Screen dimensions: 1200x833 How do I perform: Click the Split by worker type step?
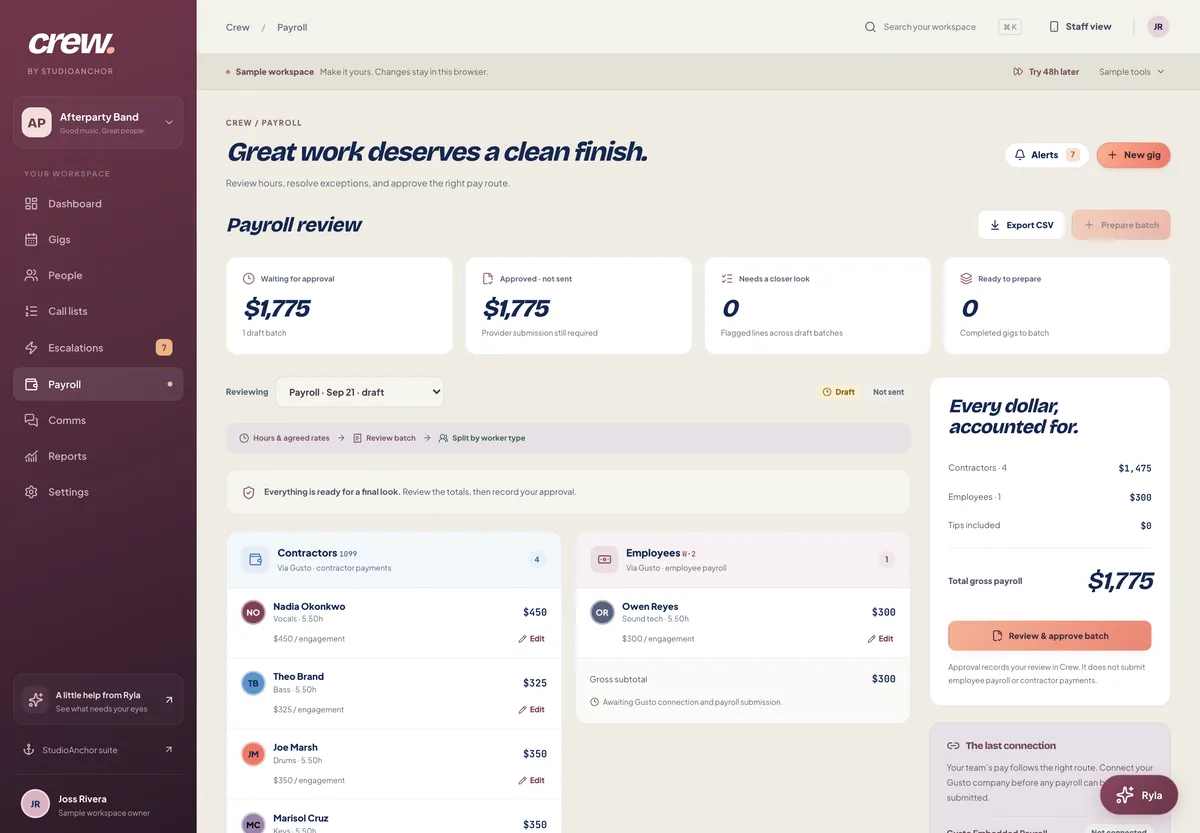click(x=482, y=438)
